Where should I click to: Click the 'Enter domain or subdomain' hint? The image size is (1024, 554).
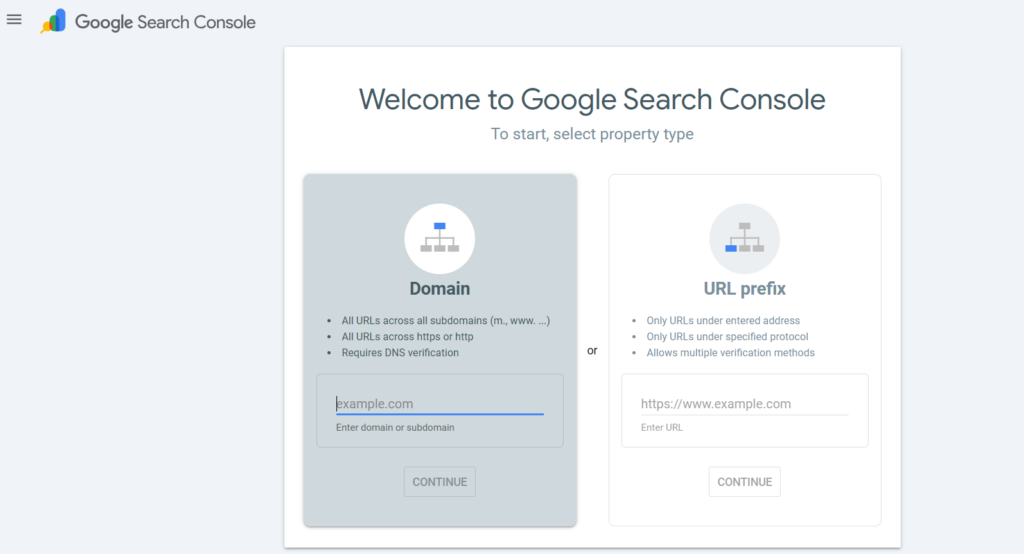coord(395,427)
